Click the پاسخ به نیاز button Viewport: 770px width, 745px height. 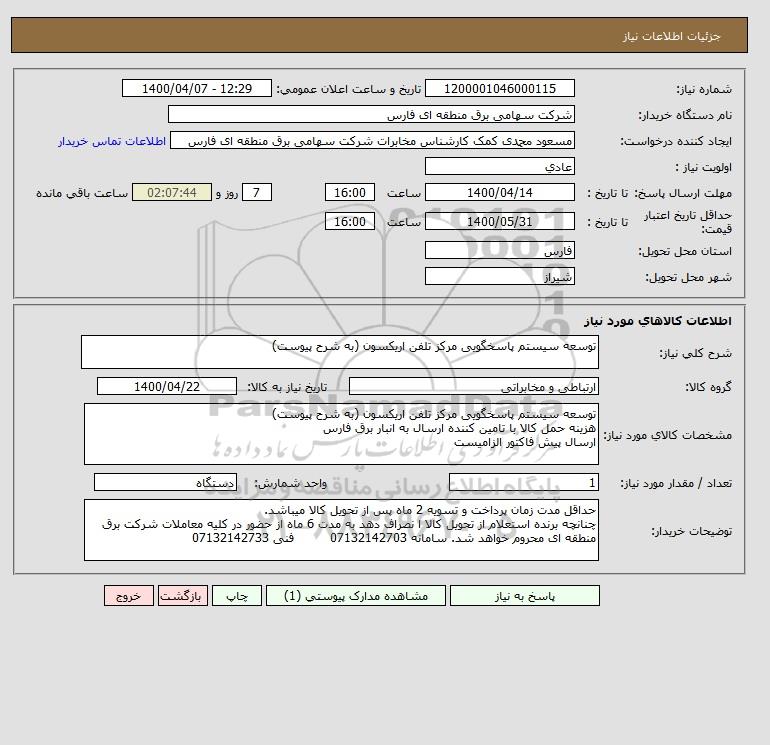[524, 595]
